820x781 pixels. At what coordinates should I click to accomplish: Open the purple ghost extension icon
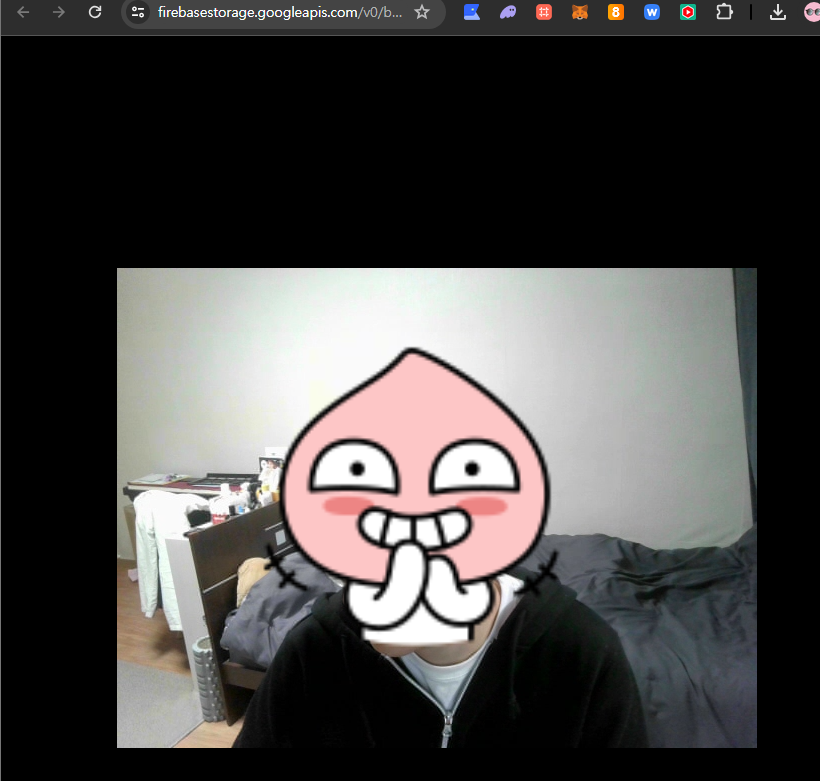508,12
